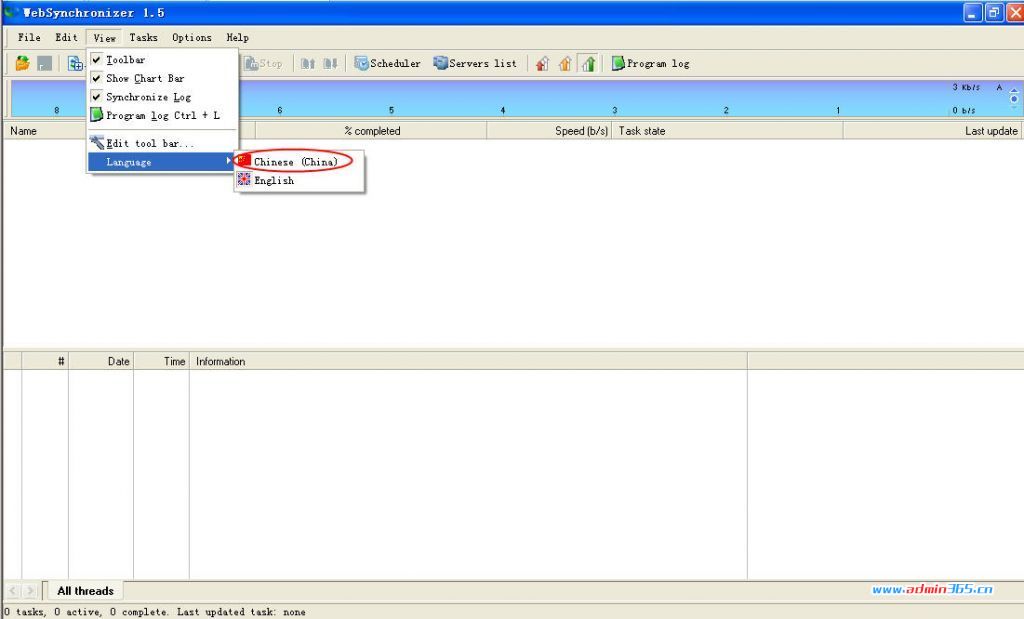This screenshot has height=619, width=1024.
Task: Click the move-down arrows toolbar icon
Action: click(330, 63)
